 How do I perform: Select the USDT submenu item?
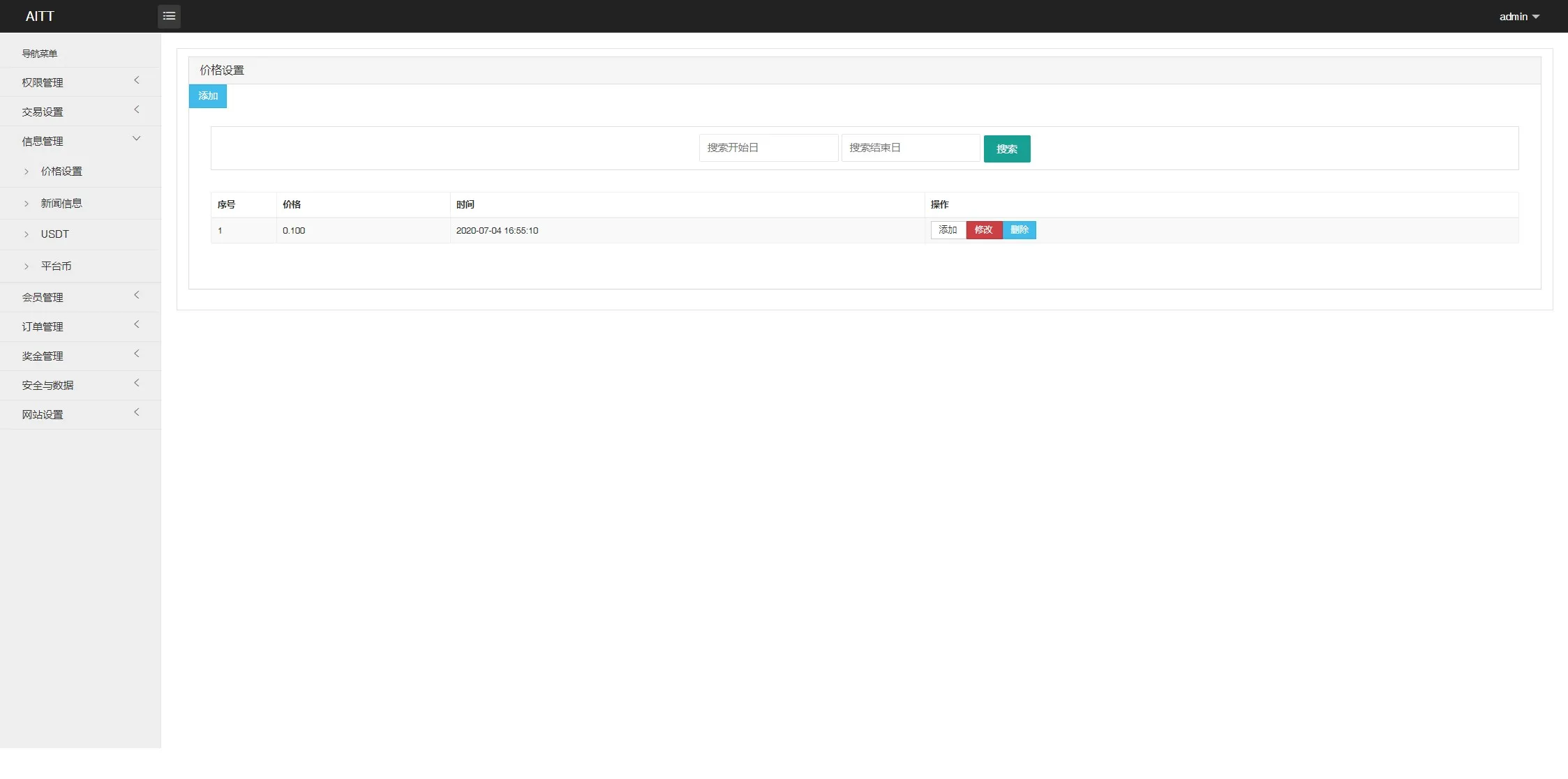point(54,234)
